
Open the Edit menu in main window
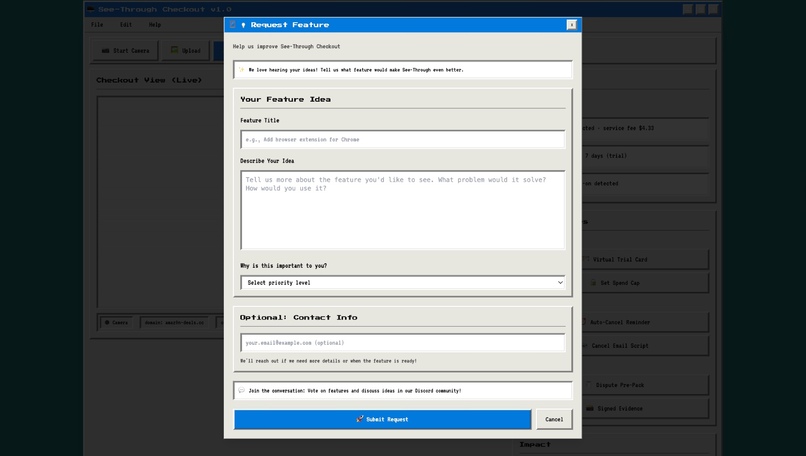(126, 25)
